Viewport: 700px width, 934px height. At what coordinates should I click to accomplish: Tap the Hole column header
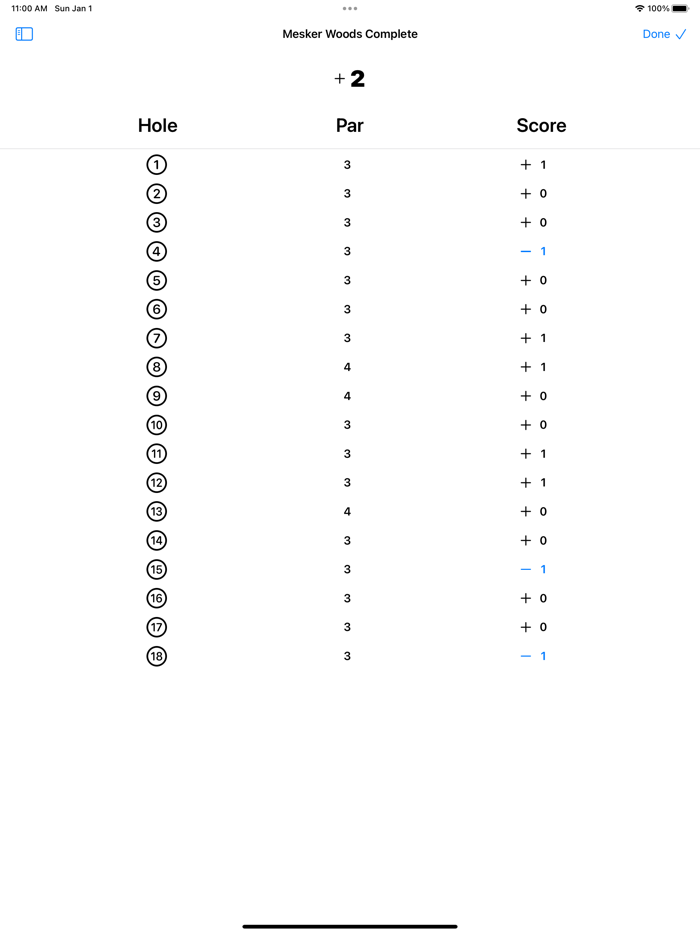[x=157, y=126]
